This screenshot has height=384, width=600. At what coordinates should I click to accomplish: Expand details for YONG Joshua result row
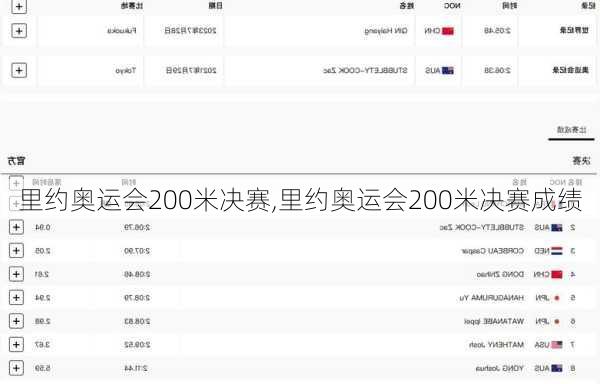16,368
